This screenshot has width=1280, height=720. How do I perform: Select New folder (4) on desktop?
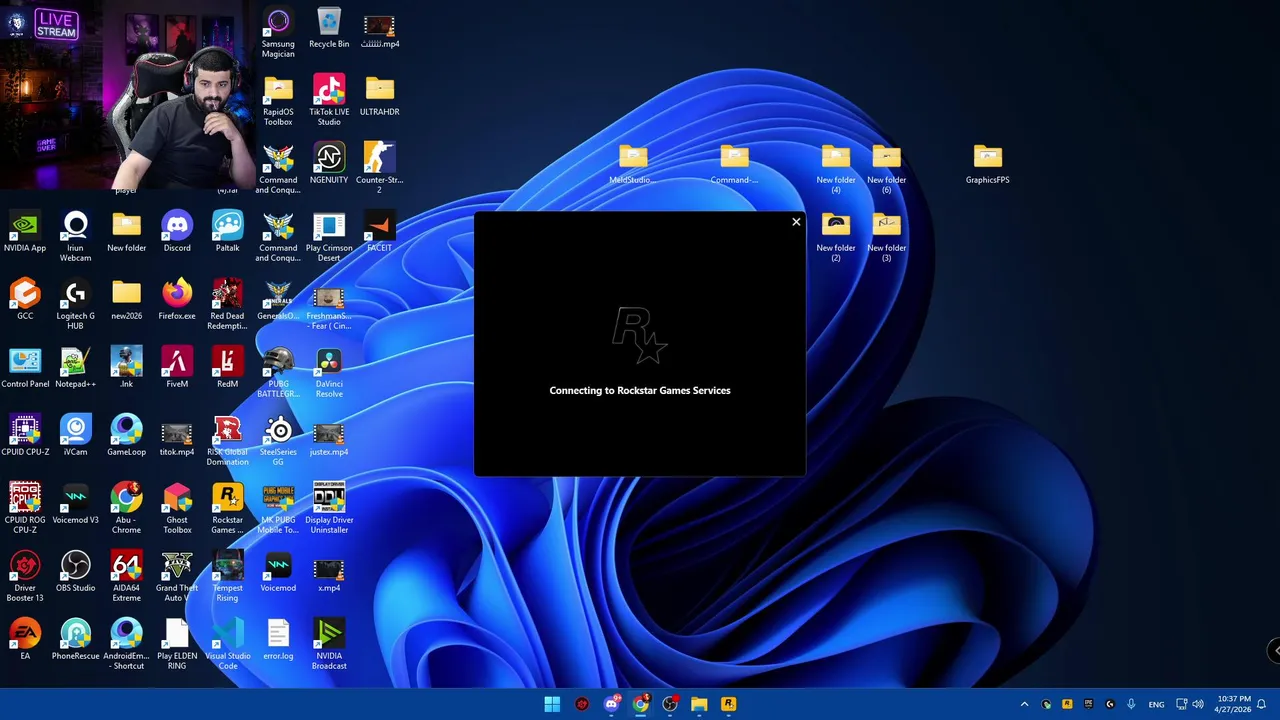pos(835,169)
